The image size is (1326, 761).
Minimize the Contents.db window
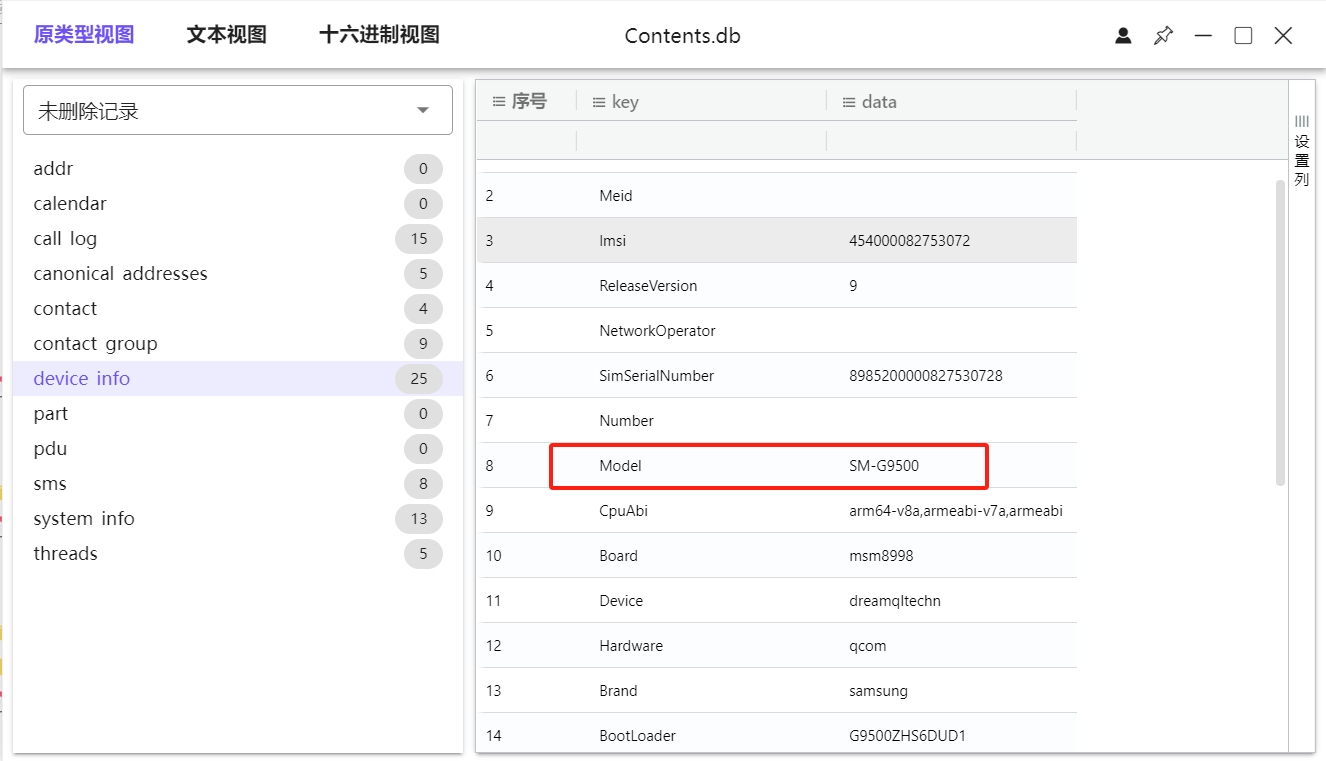coord(1203,36)
